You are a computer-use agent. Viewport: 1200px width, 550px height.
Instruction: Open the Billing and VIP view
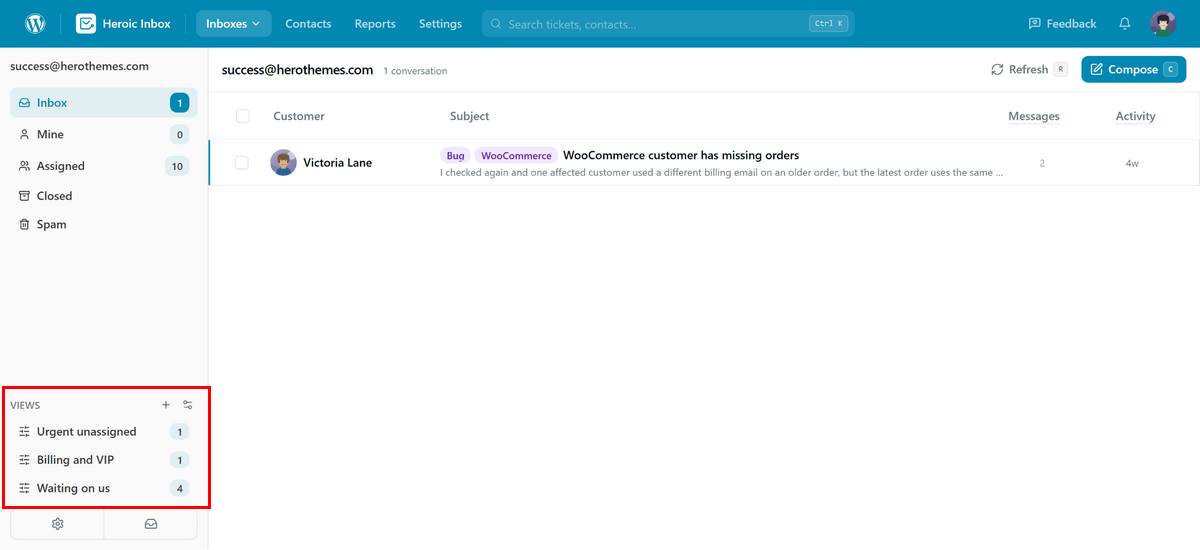pos(104,460)
